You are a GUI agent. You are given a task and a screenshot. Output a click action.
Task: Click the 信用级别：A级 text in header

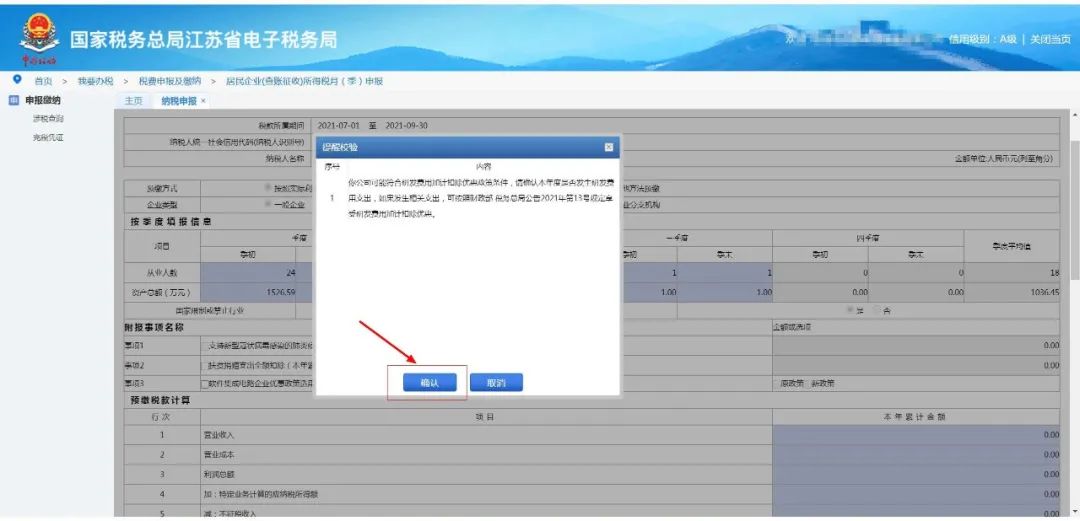[x=983, y=39]
